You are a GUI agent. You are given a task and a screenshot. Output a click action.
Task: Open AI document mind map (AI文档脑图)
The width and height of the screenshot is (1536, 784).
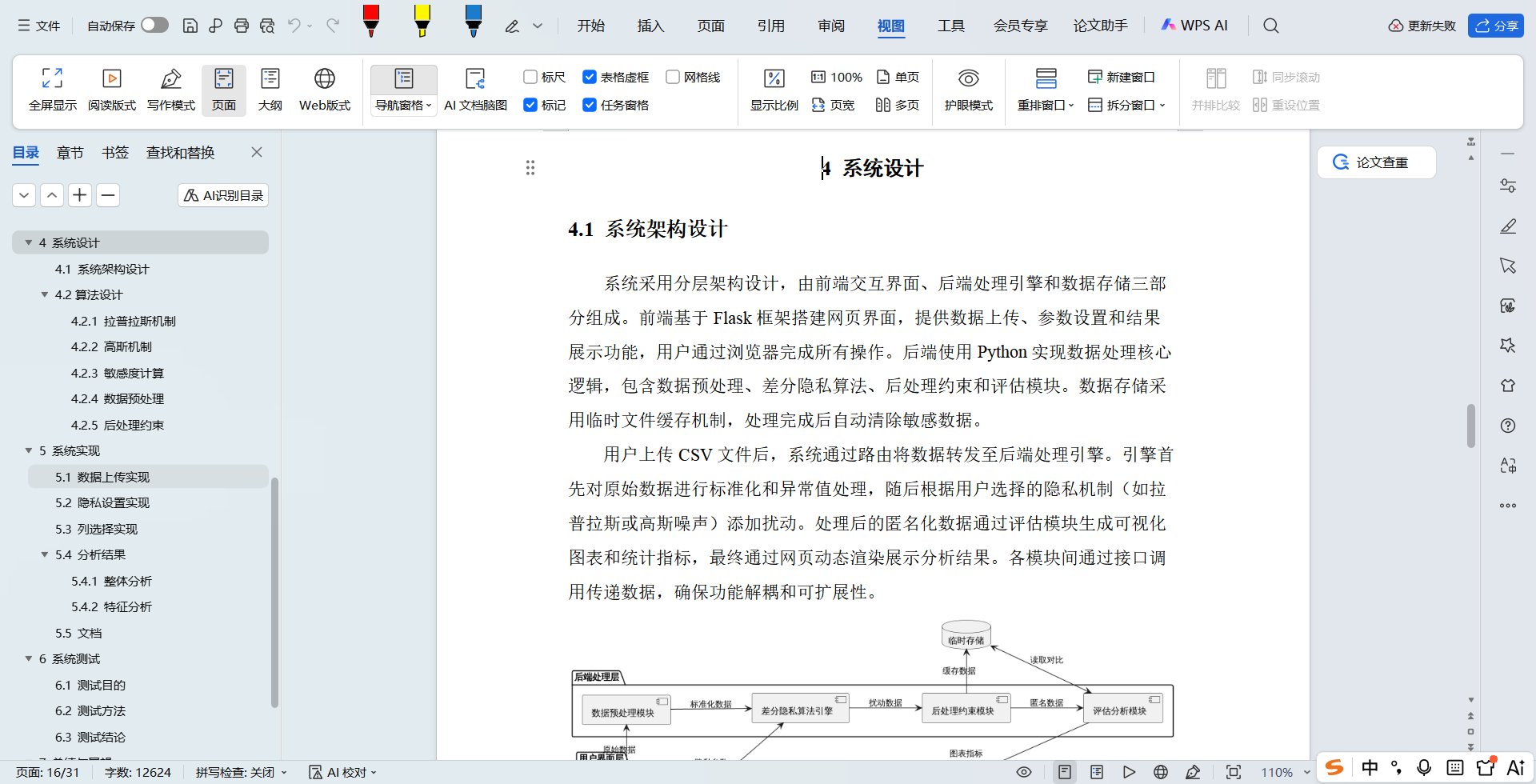tap(475, 90)
